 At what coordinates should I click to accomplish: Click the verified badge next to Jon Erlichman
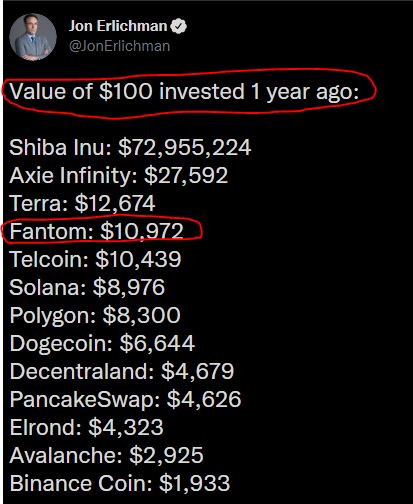[179, 26]
